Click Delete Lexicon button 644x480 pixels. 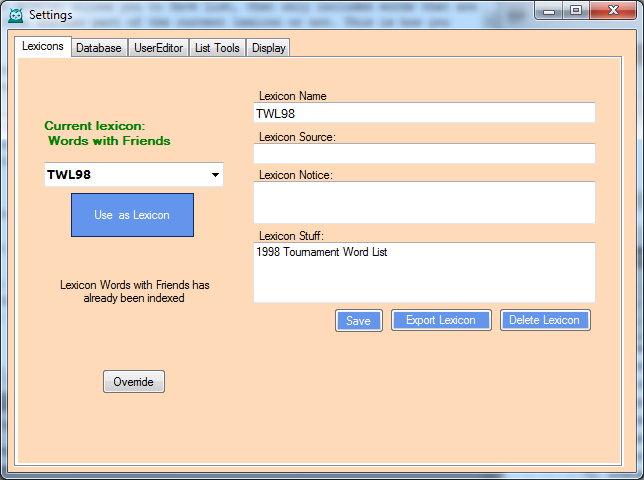click(x=545, y=320)
